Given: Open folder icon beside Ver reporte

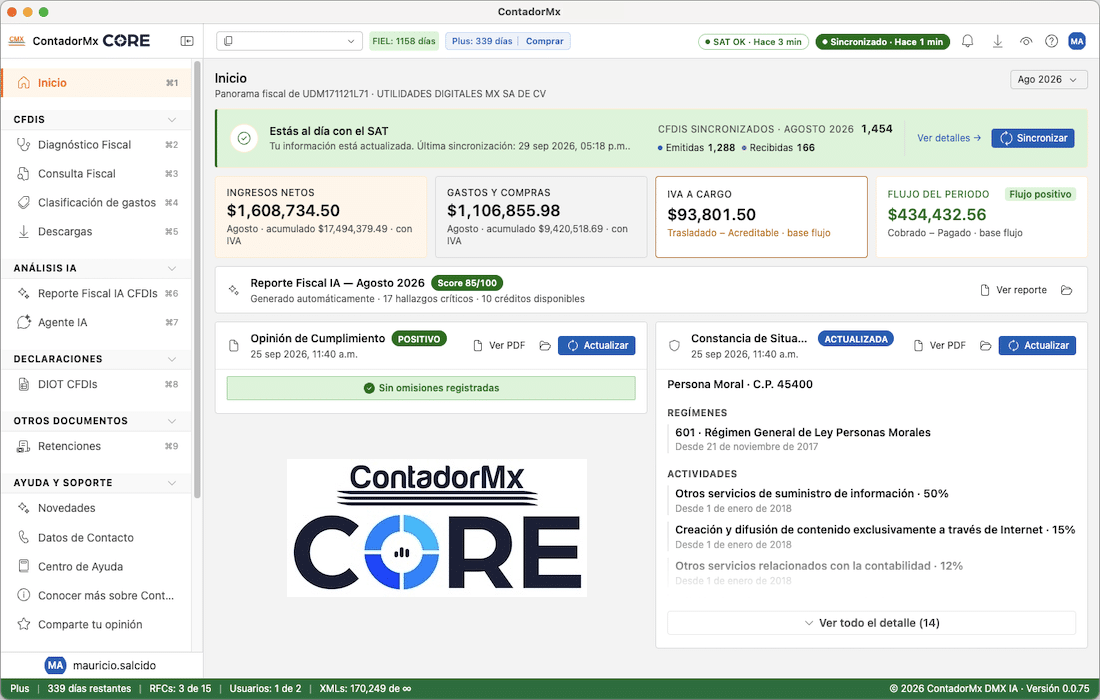Looking at the screenshot, I should [x=1066, y=290].
